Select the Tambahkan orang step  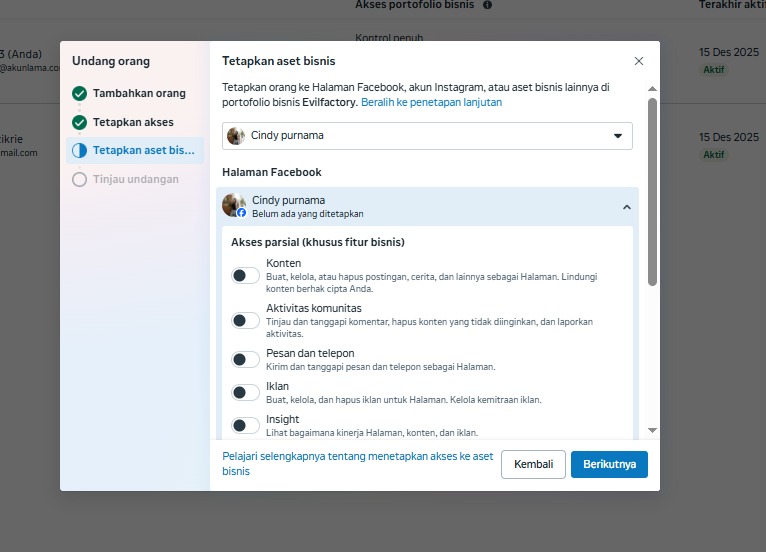(x=139, y=94)
